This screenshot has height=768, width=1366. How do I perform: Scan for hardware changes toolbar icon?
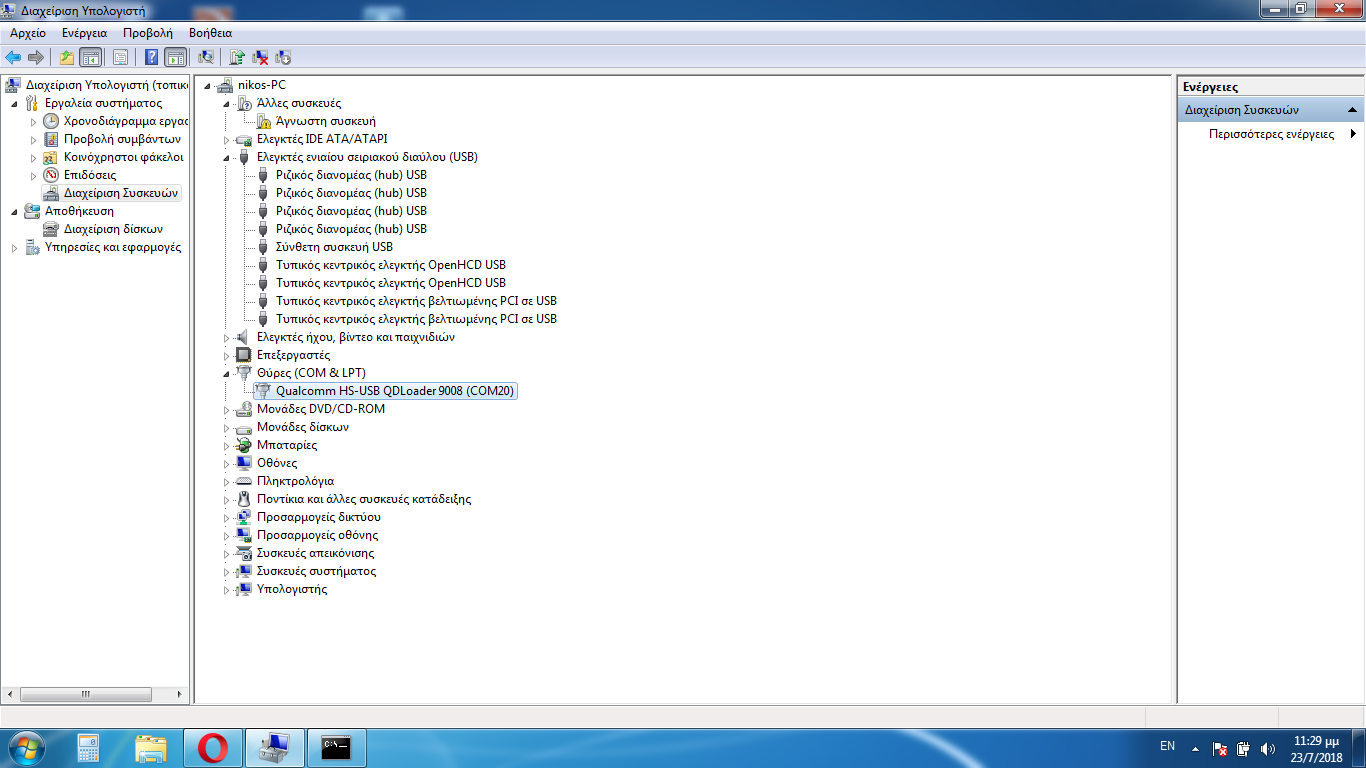(206, 57)
